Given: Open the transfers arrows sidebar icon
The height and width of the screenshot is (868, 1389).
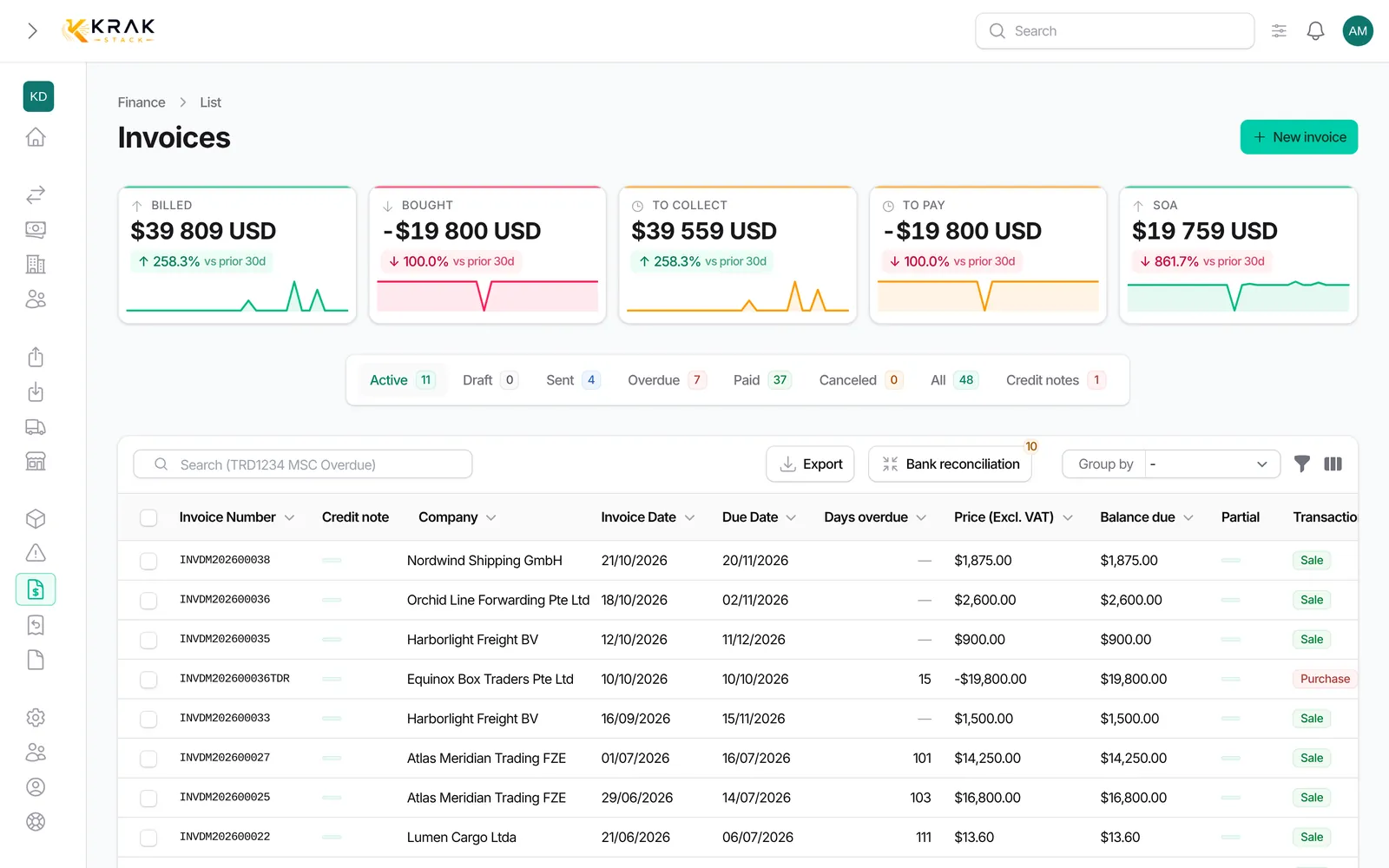Looking at the screenshot, I should coord(36,194).
